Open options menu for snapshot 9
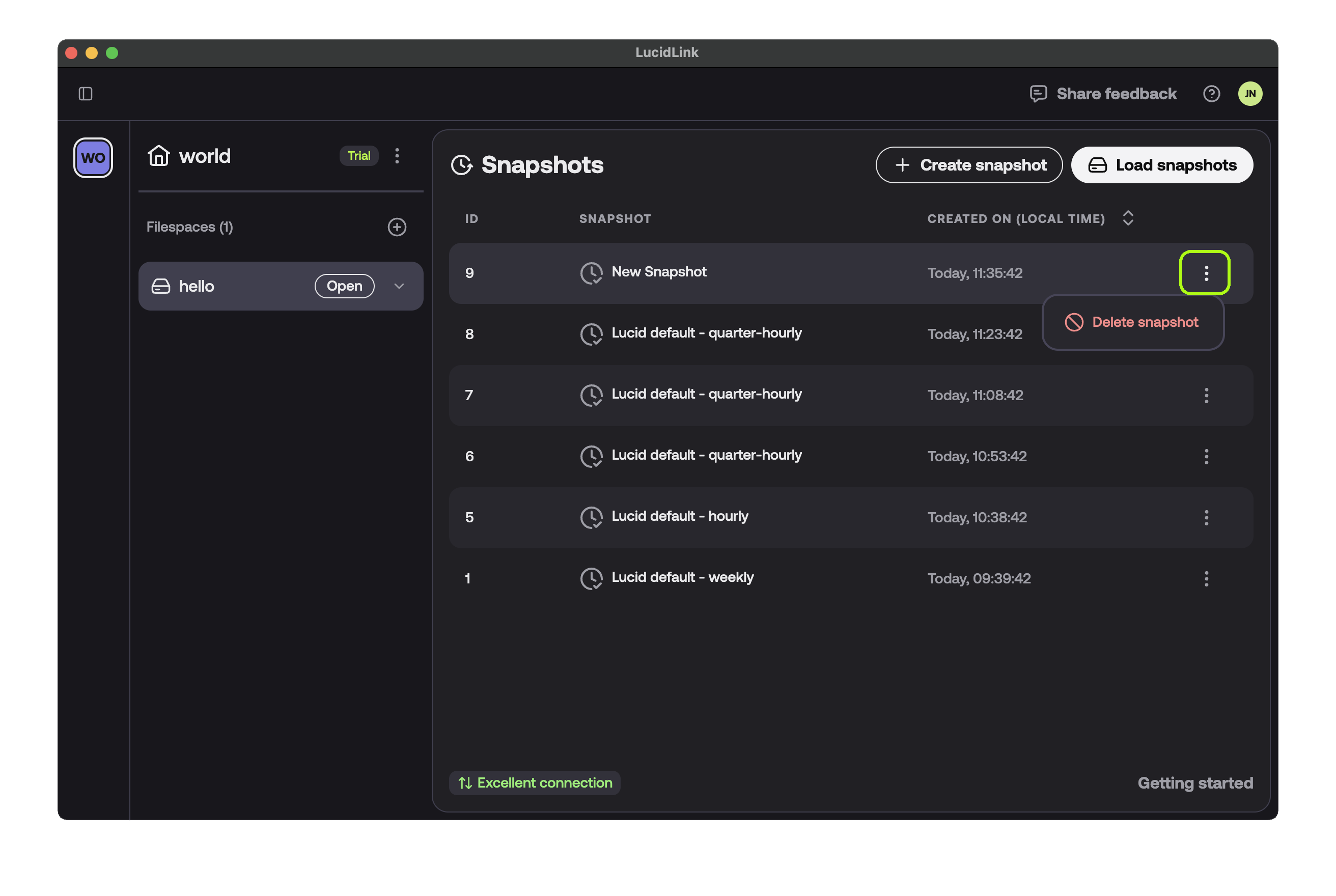This screenshot has height=896, width=1336. (x=1206, y=273)
